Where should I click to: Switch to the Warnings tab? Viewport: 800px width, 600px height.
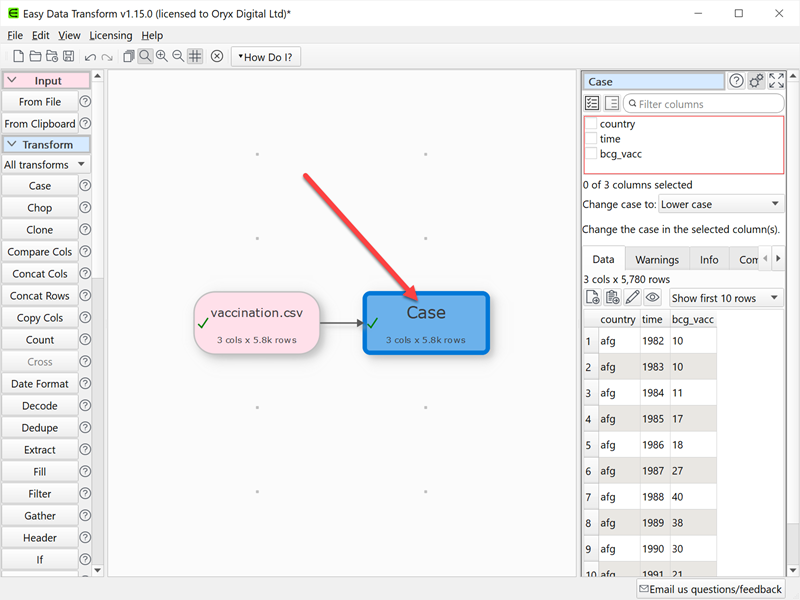point(657,260)
